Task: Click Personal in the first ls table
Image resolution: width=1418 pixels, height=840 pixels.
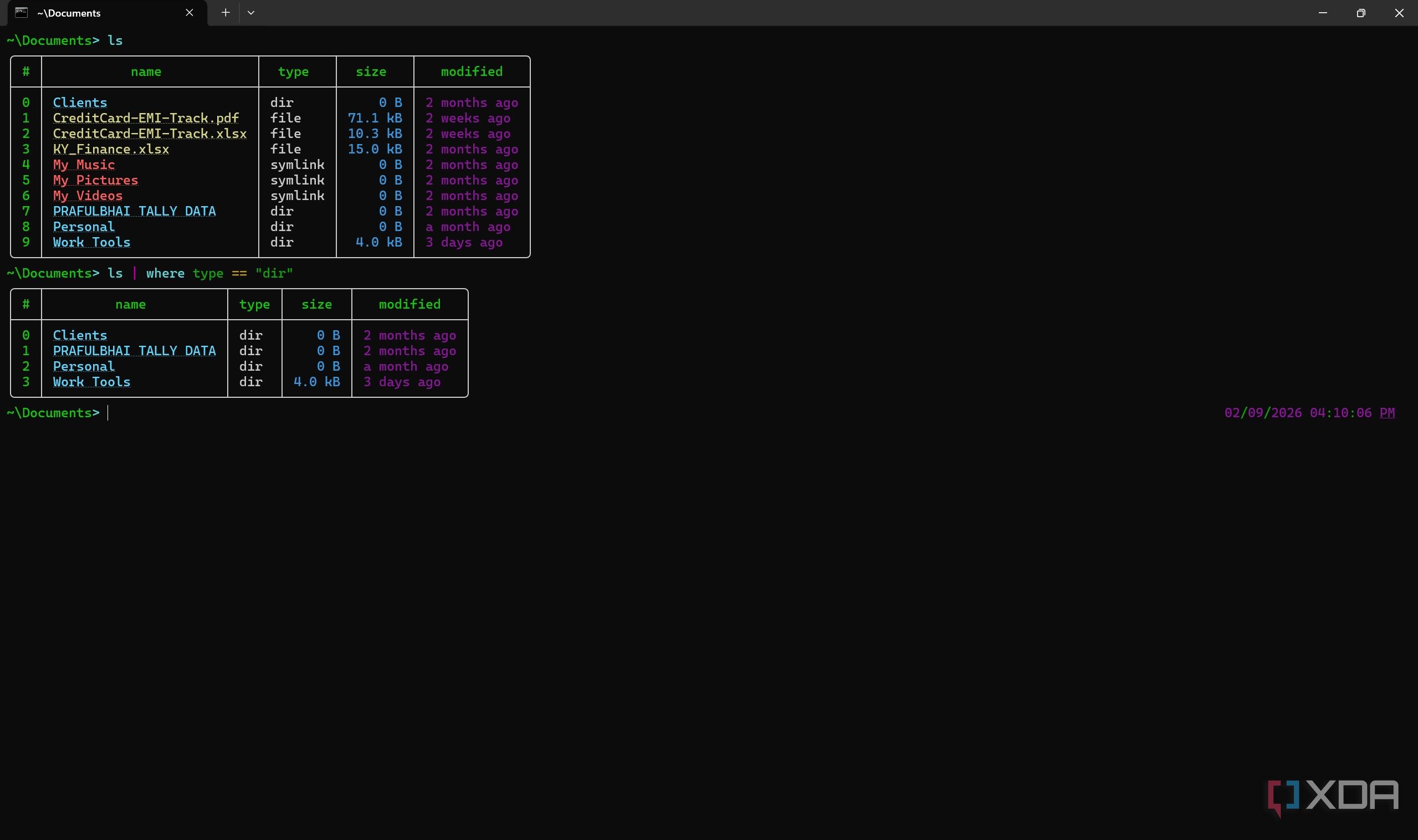Action: pos(84,227)
